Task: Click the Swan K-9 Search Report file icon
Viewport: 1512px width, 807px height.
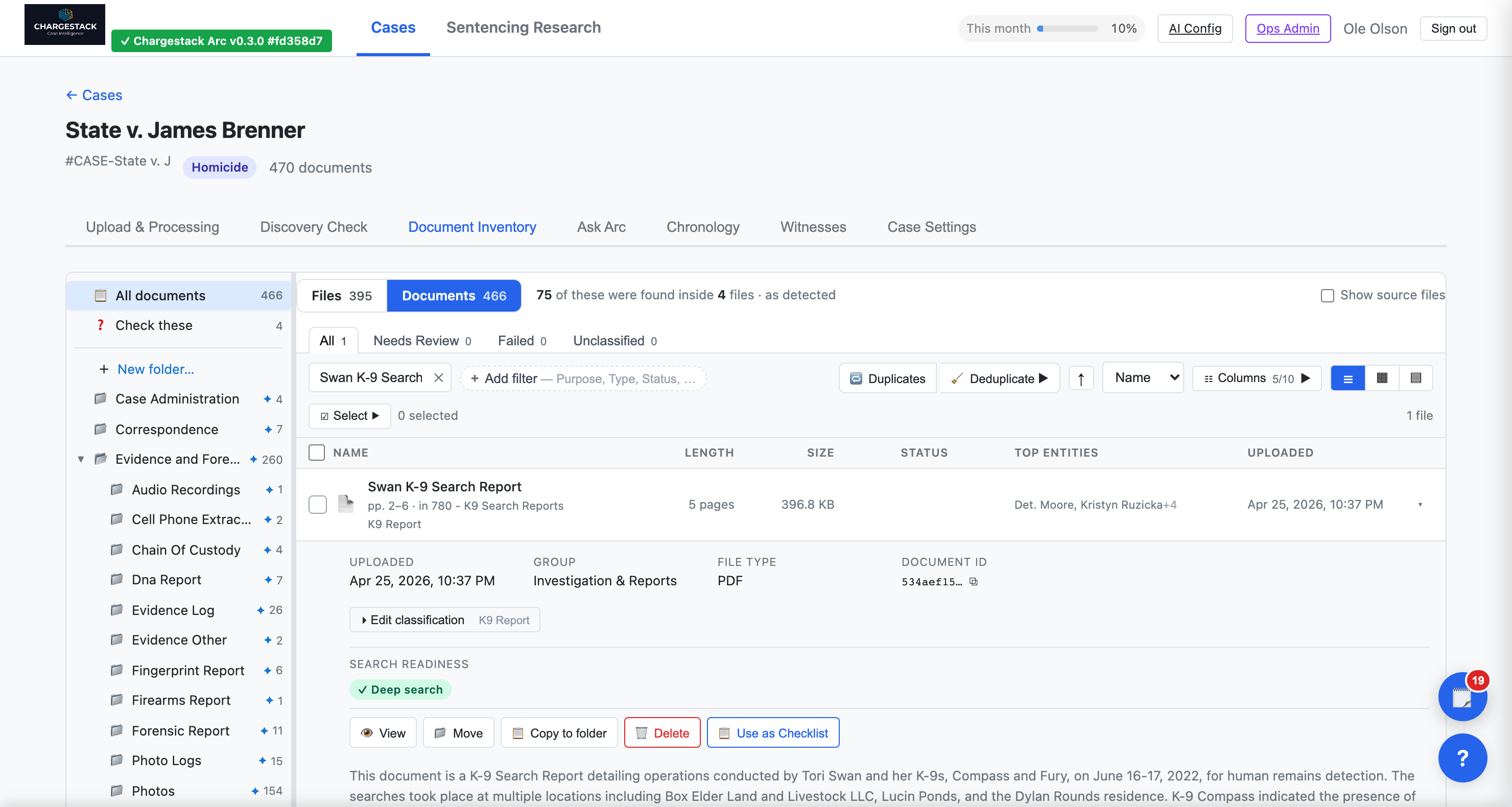Action: click(x=346, y=504)
